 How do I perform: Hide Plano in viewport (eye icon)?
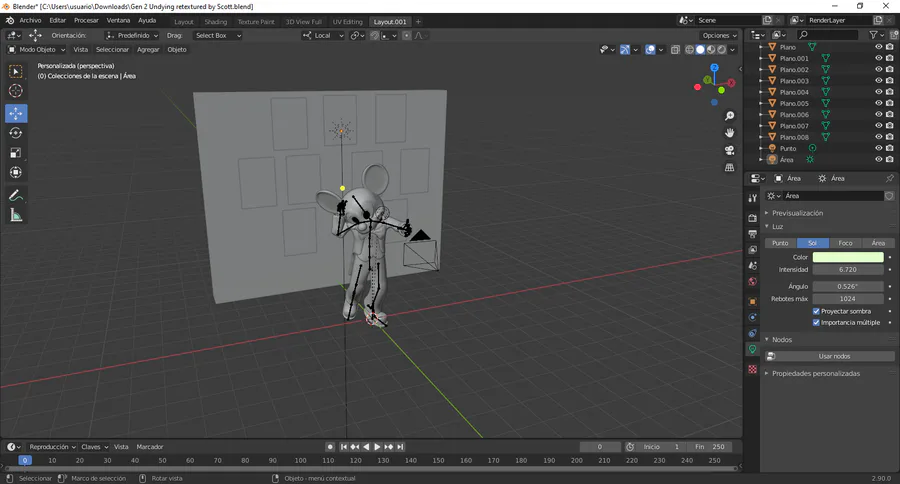click(878, 47)
